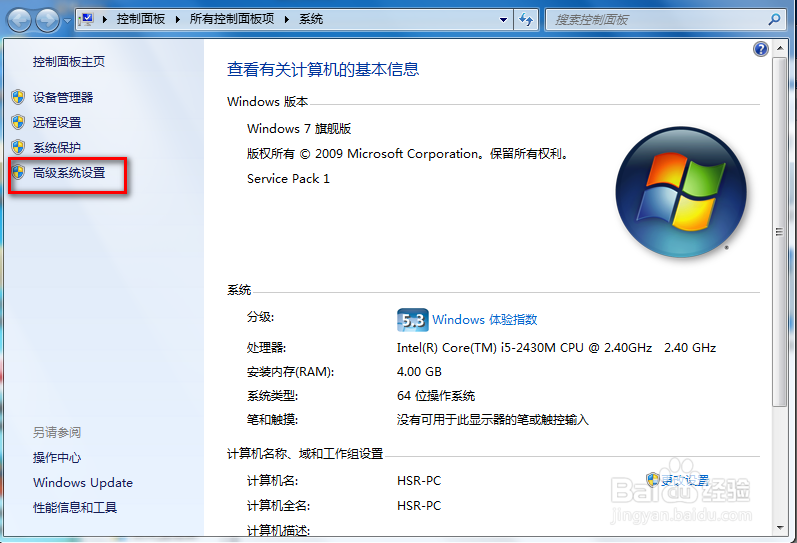Expand arrow before 控制面板 breadcrumb
Image resolution: width=797 pixels, height=543 pixels.
(x=105, y=20)
